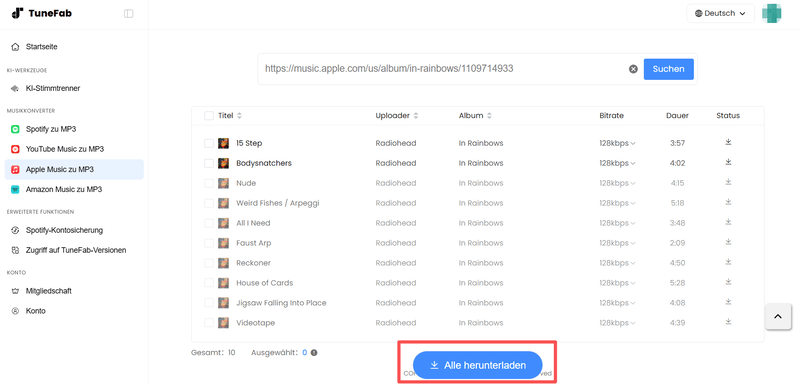
Task: Click the Nude album art thumbnail
Action: [223, 183]
